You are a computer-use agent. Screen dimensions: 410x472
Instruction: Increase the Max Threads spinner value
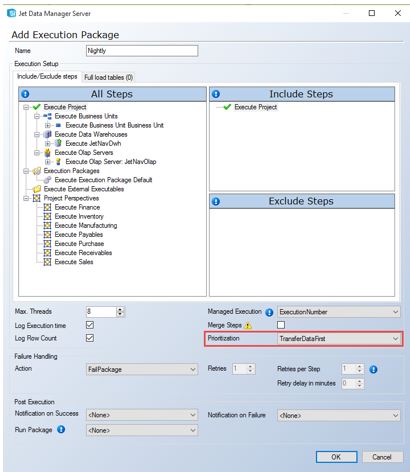tap(120, 310)
